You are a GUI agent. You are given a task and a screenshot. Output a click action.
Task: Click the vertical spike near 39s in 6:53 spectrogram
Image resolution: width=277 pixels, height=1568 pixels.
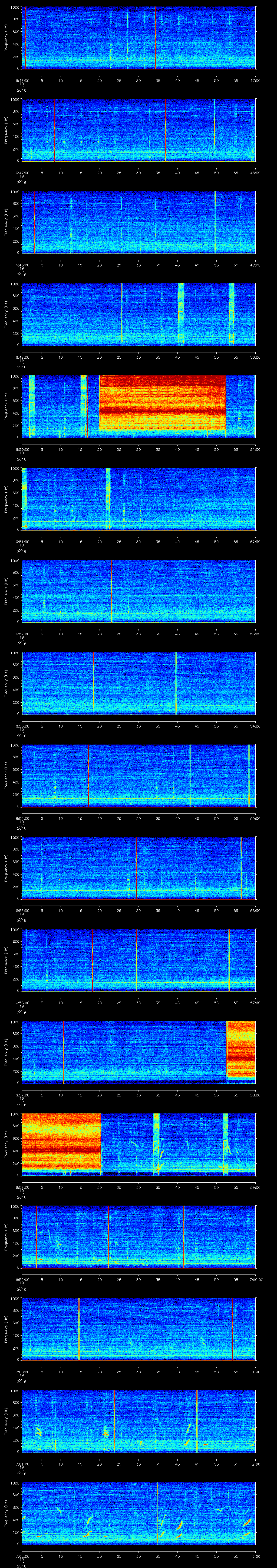(175, 682)
